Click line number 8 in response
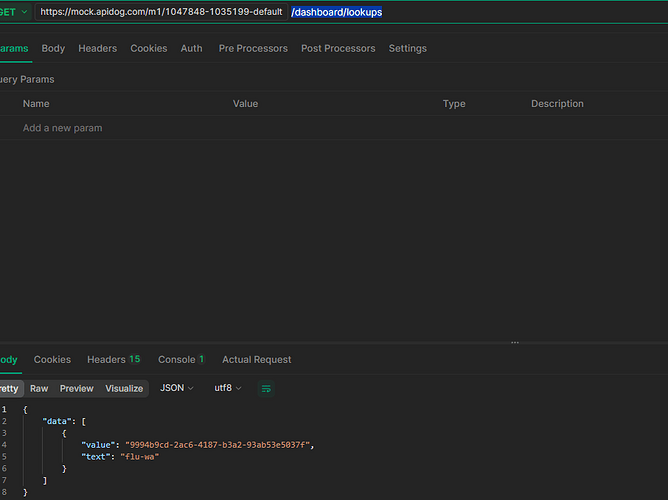668x500 pixels. (x=4, y=493)
